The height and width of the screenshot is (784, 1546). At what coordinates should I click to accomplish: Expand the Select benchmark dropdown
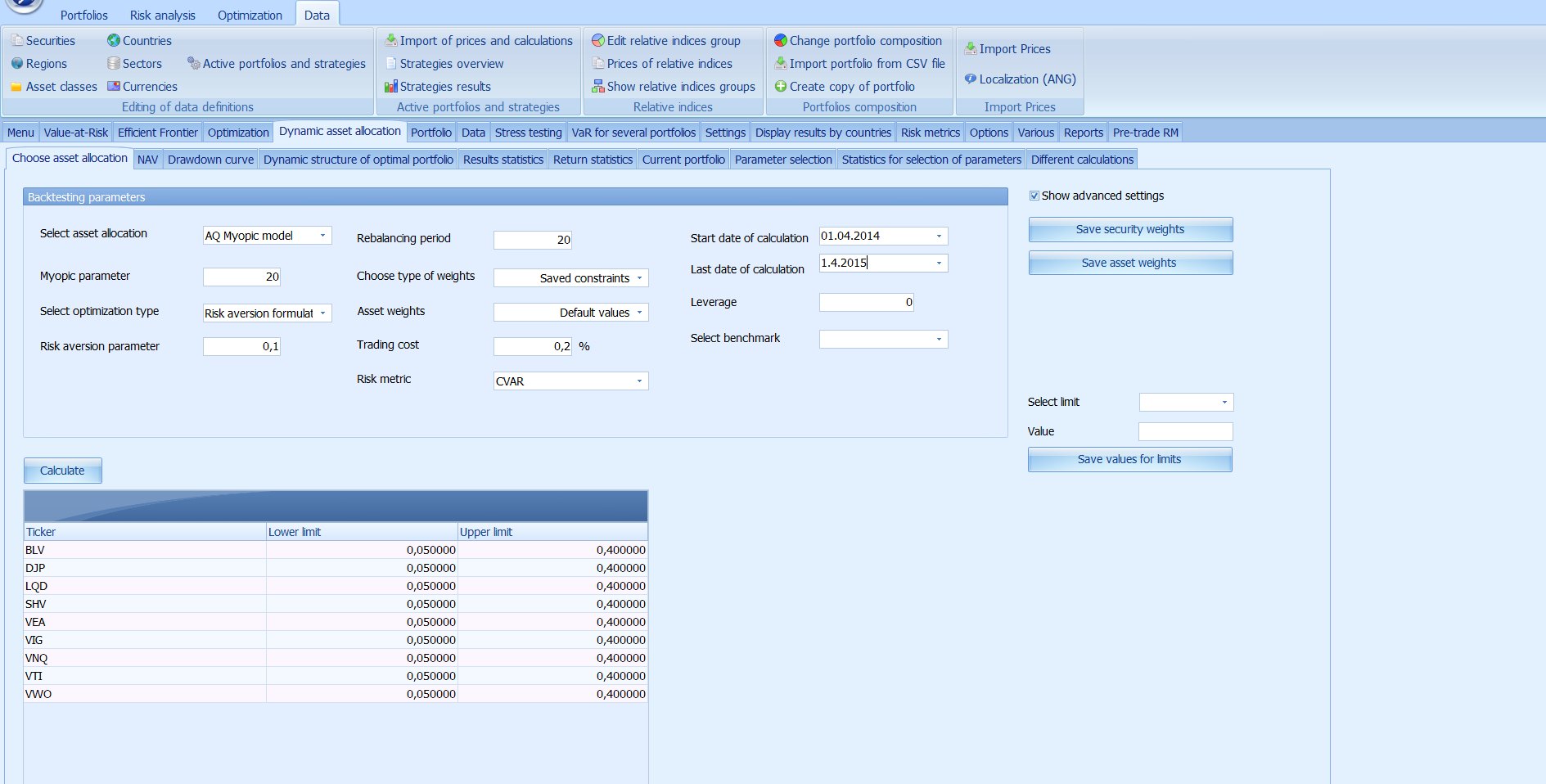939,339
